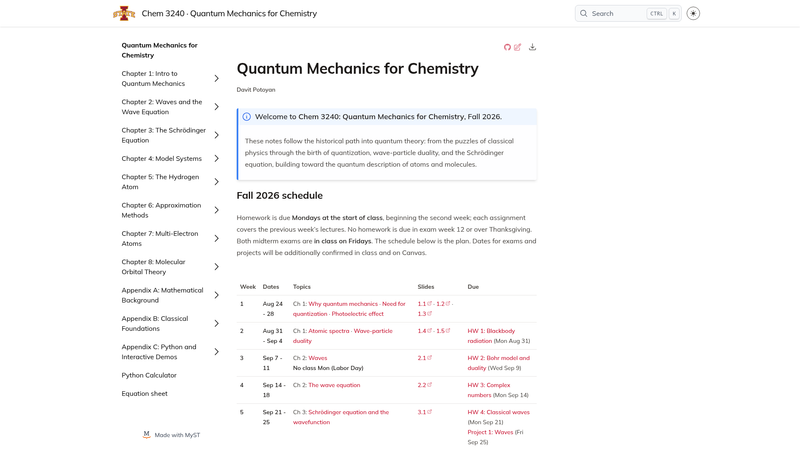Screen dimensions: 800x450
Task: Open Atomic spectra topic link
Action: [x=329, y=331]
